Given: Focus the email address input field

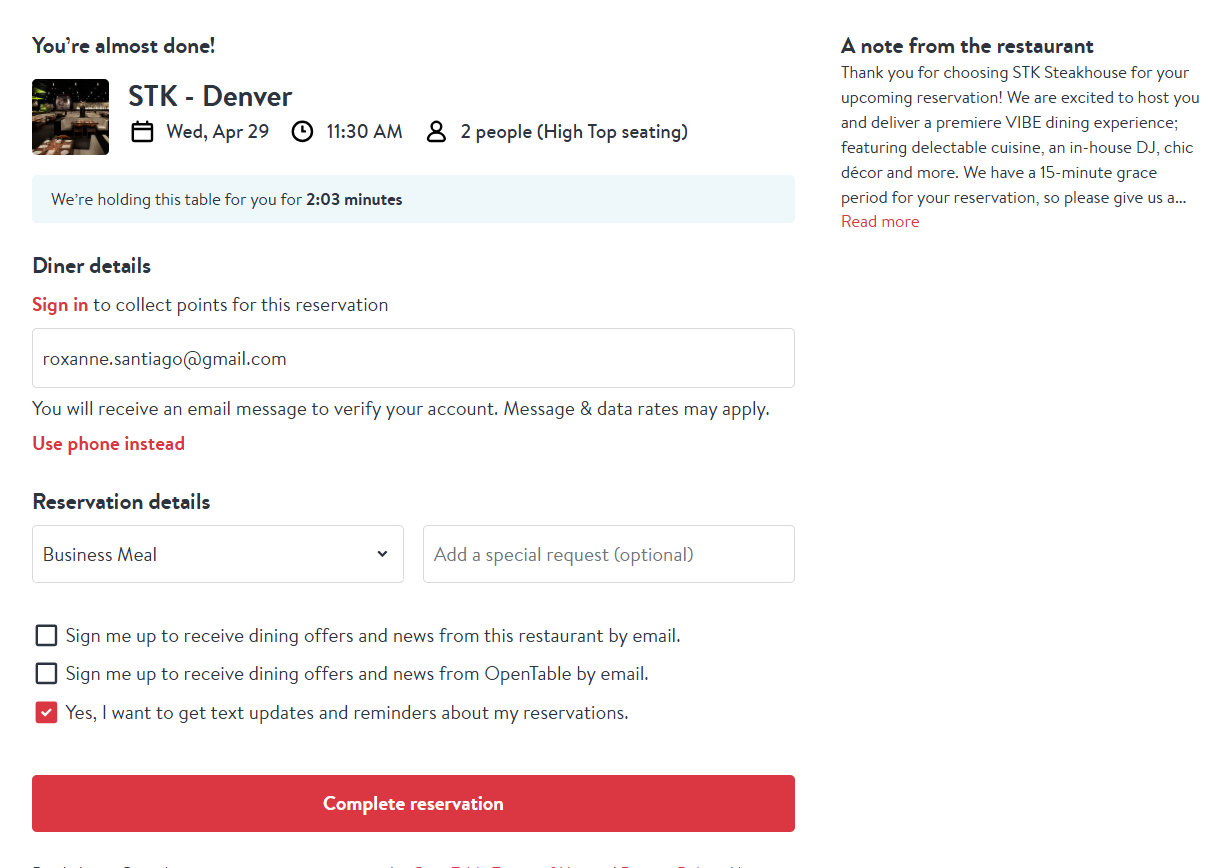Looking at the screenshot, I should click(x=413, y=358).
